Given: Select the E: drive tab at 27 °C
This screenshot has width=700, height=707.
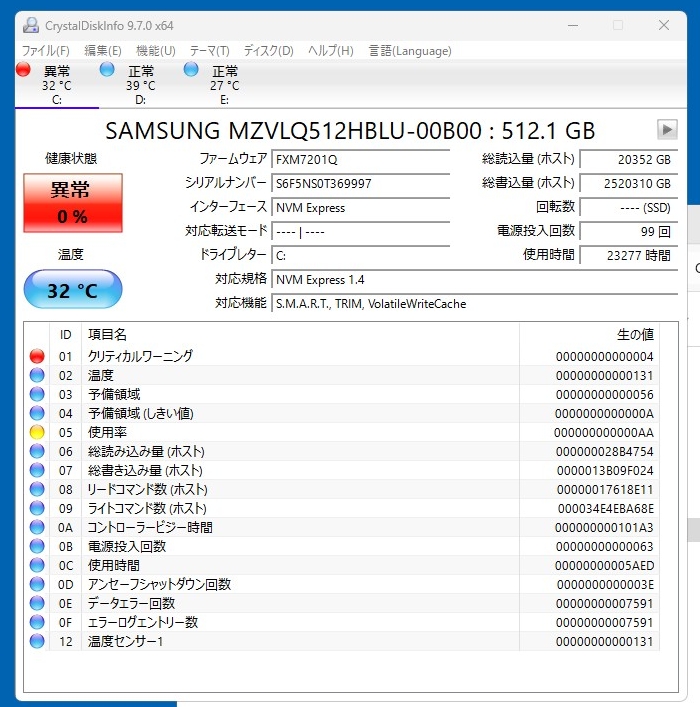Looking at the screenshot, I should click(x=224, y=85).
